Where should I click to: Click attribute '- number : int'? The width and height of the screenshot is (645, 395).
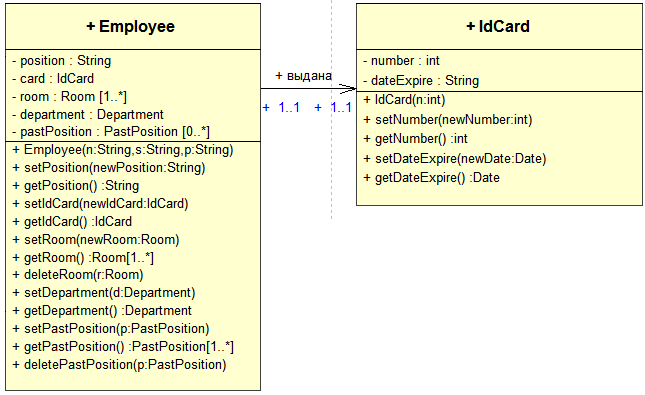pyautogui.click(x=401, y=61)
